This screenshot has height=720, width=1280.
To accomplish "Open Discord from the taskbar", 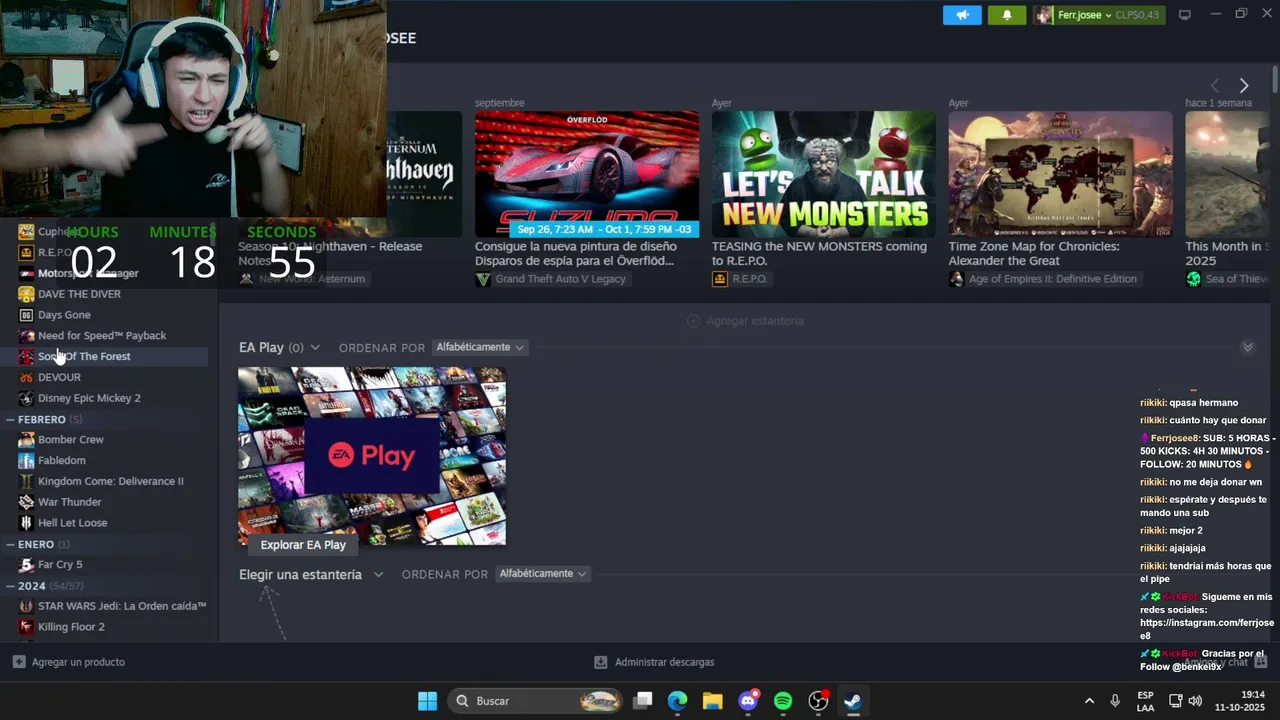I will click(748, 701).
